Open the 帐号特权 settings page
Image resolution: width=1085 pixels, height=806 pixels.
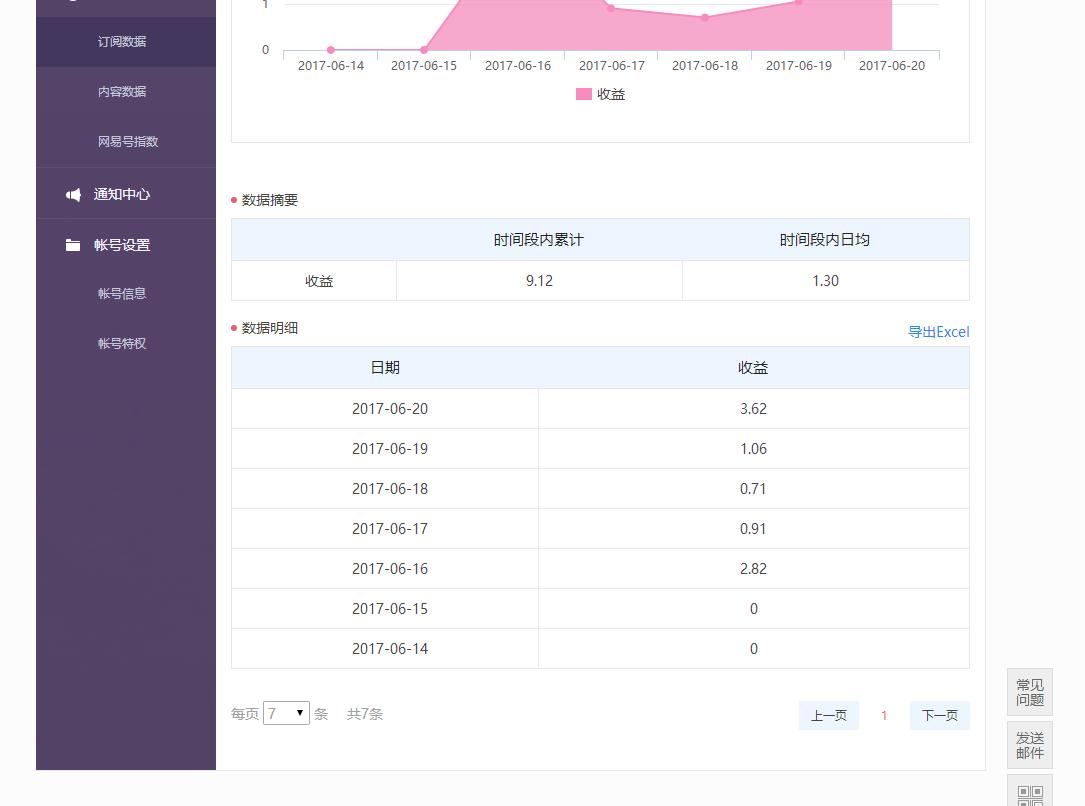click(x=121, y=343)
